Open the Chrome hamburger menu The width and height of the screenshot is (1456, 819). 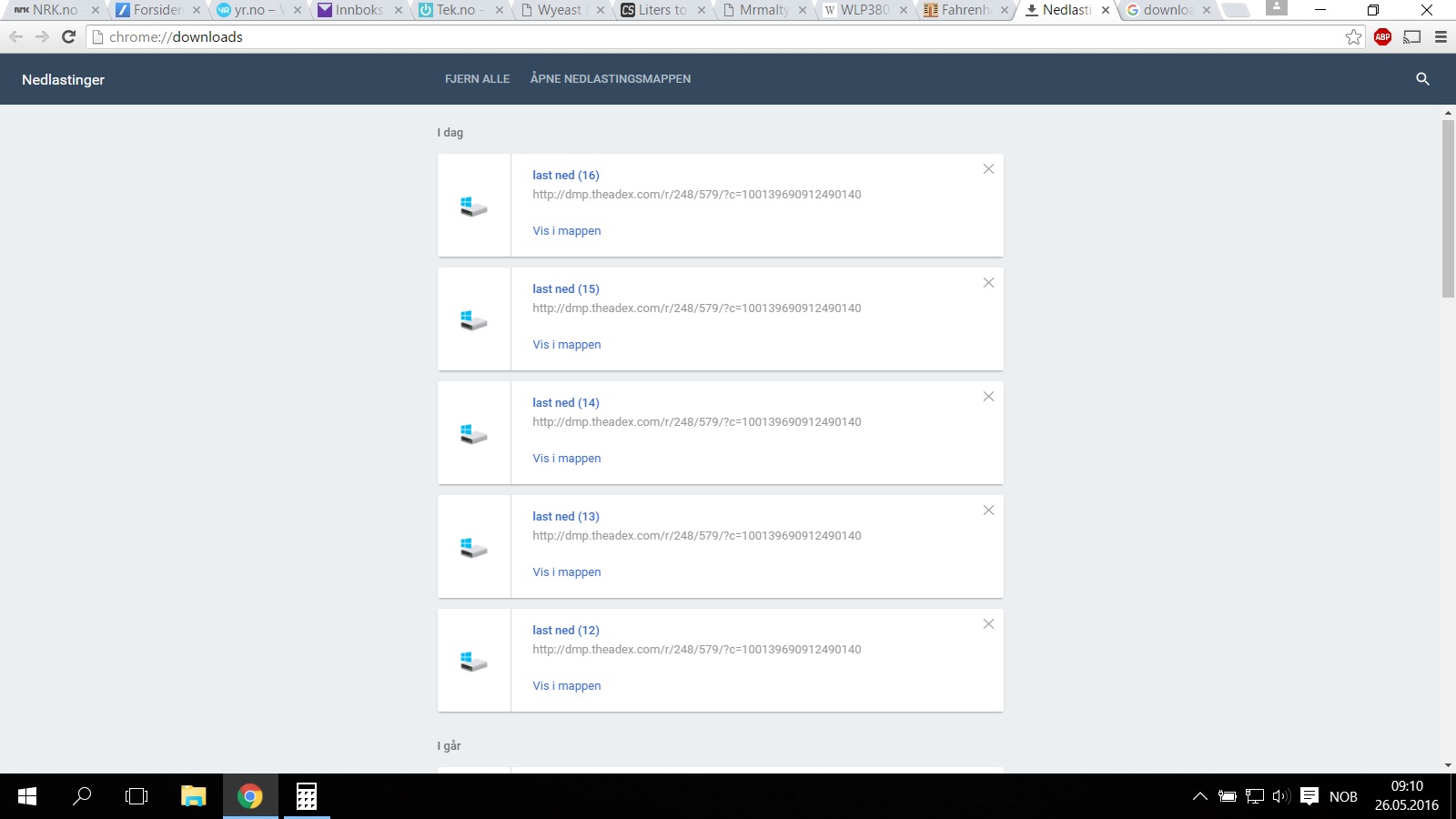pos(1441,36)
